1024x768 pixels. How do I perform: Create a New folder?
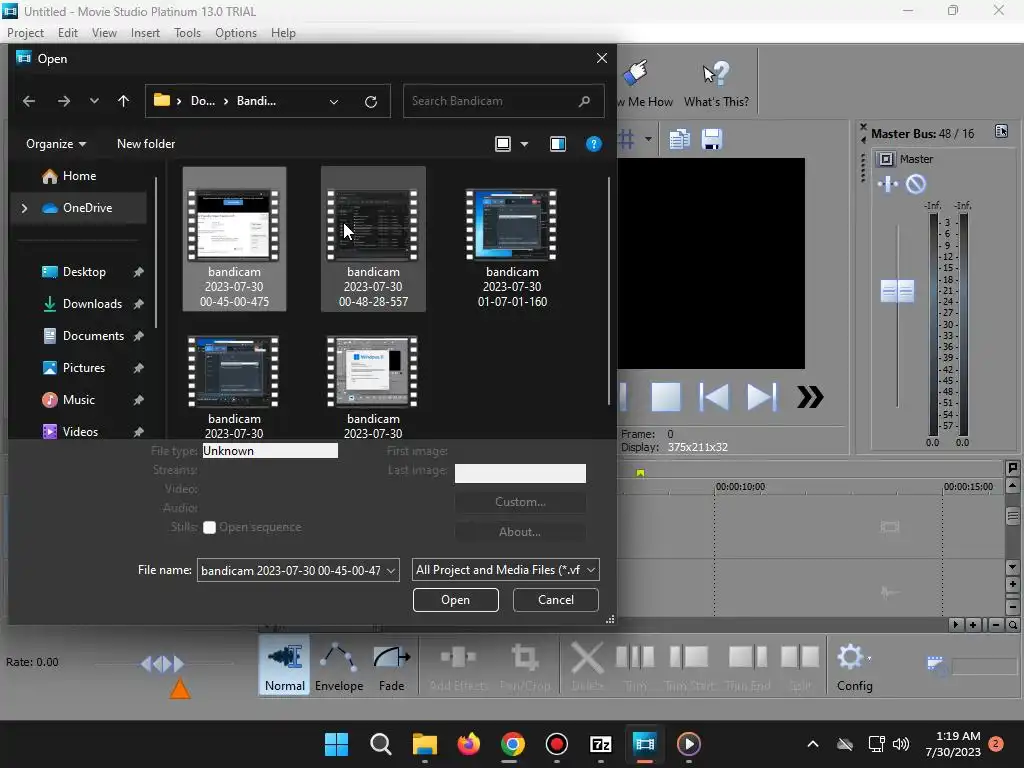coord(146,144)
